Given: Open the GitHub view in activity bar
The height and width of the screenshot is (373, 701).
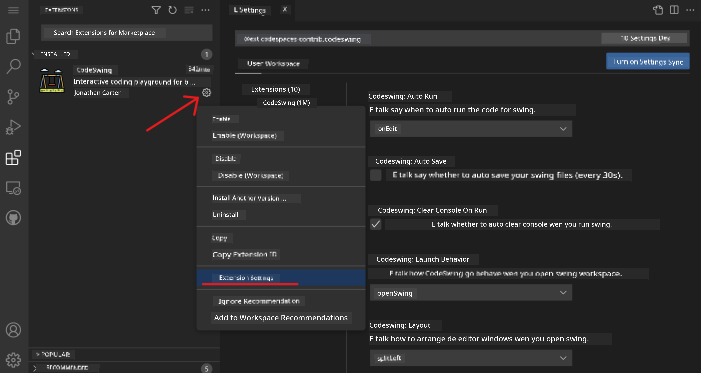Looking at the screenshot, I should 13,218.
